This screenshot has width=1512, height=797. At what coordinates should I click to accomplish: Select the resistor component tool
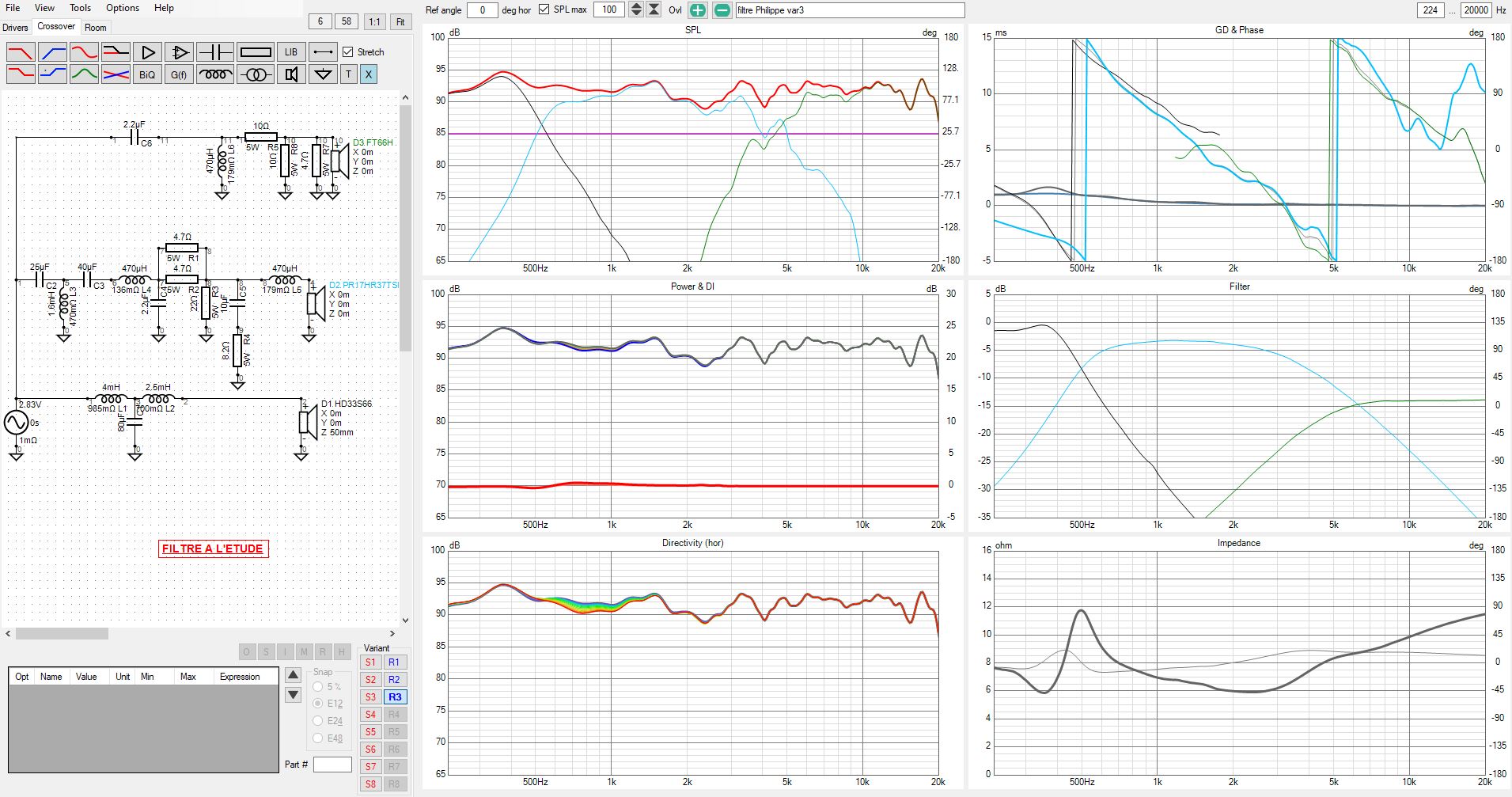pyautogui.click(x=256, y=52)
